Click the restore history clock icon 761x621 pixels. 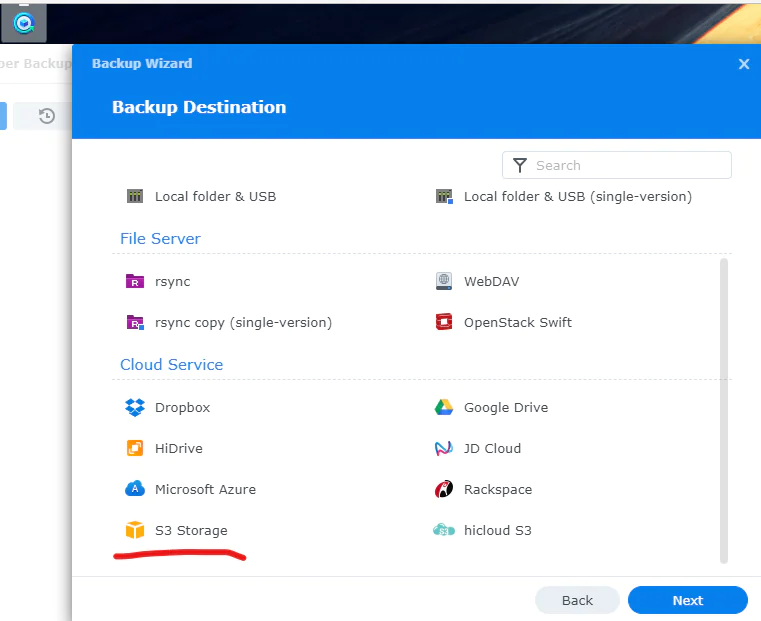47,116
